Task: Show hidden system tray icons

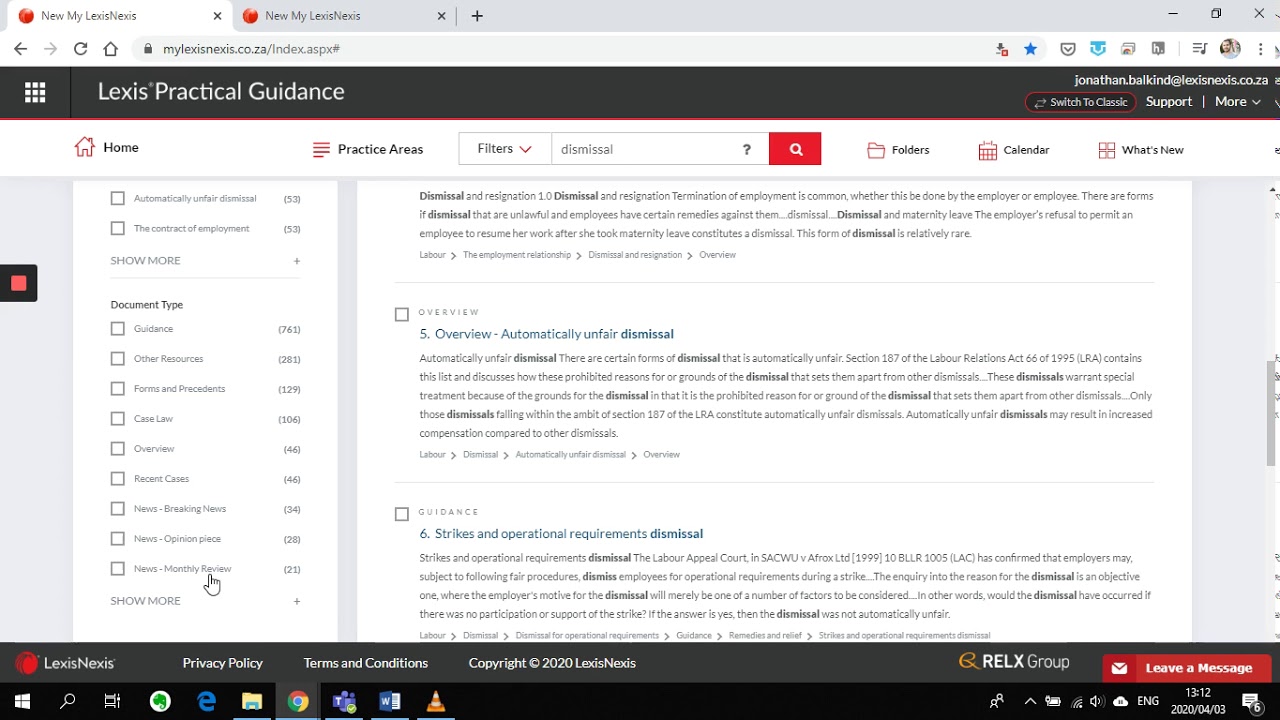Action: [x=1030, y=702]
